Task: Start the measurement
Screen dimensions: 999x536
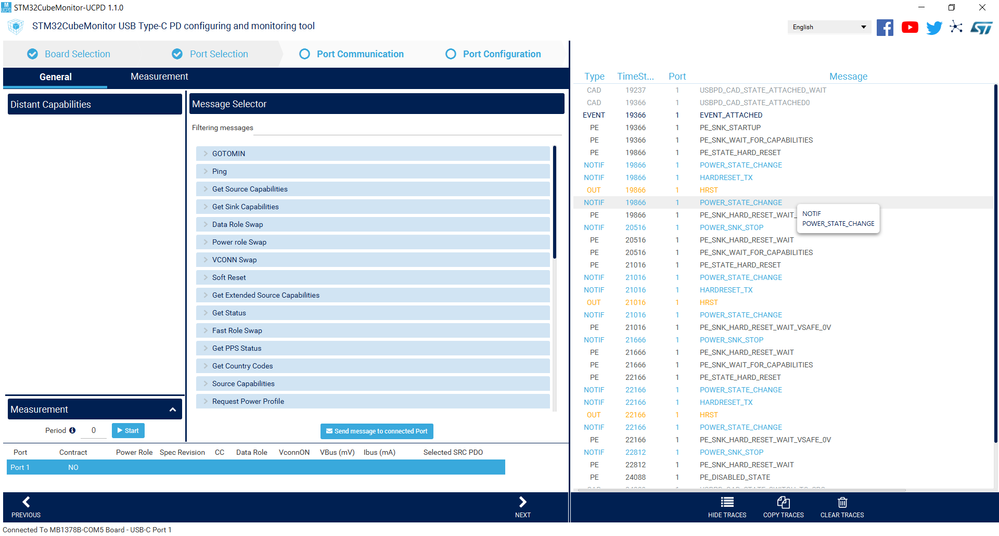Action: (128, 431)
